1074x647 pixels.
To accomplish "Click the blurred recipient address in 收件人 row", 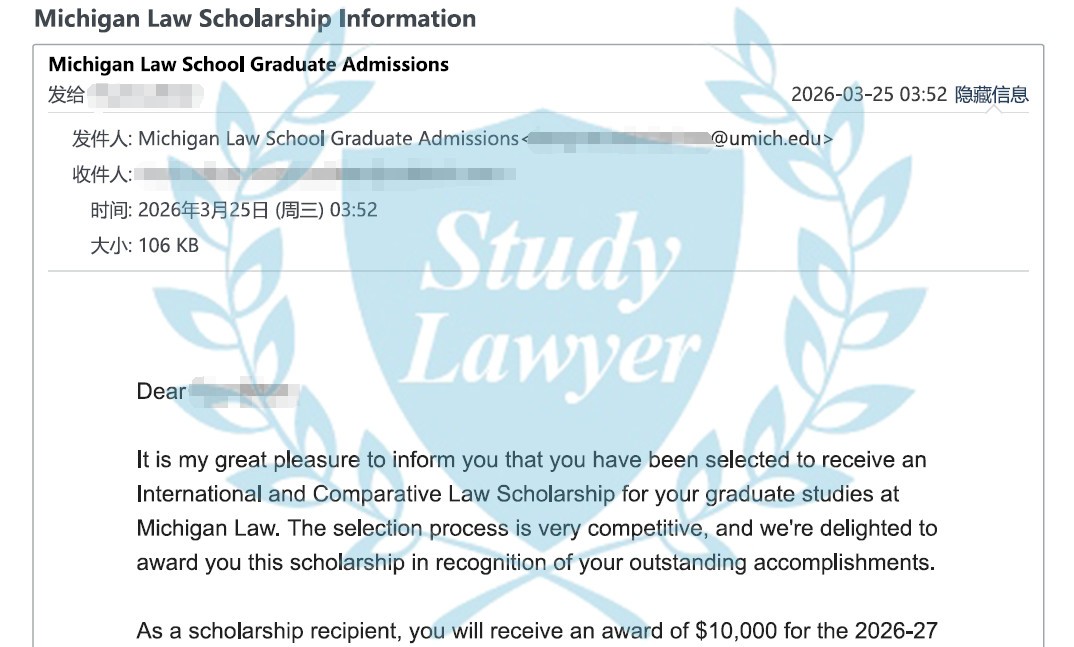I will click(325, 175).
